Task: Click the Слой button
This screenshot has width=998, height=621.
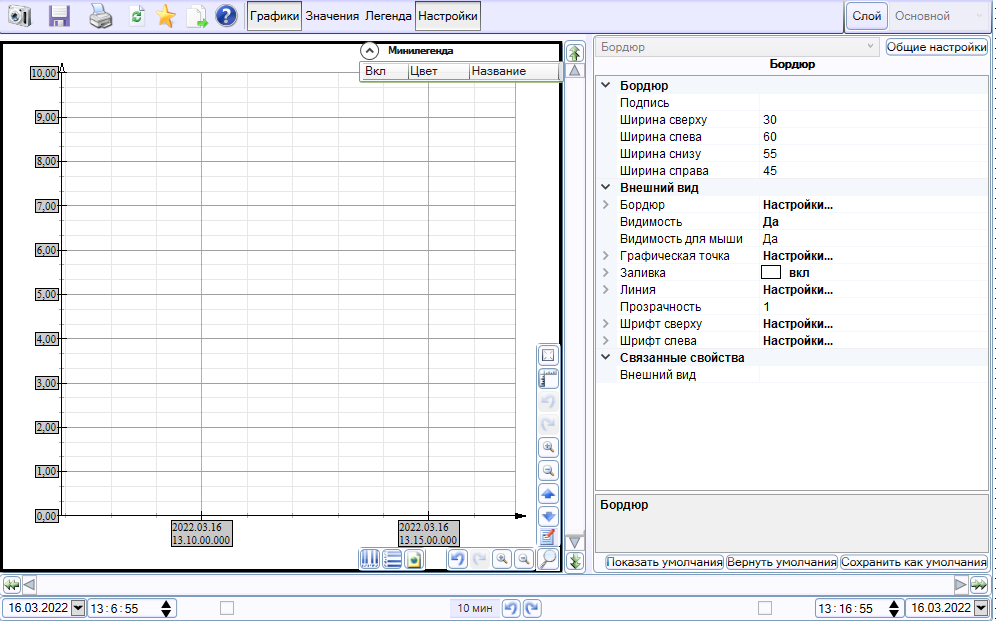Action: [x=866, y=16]
